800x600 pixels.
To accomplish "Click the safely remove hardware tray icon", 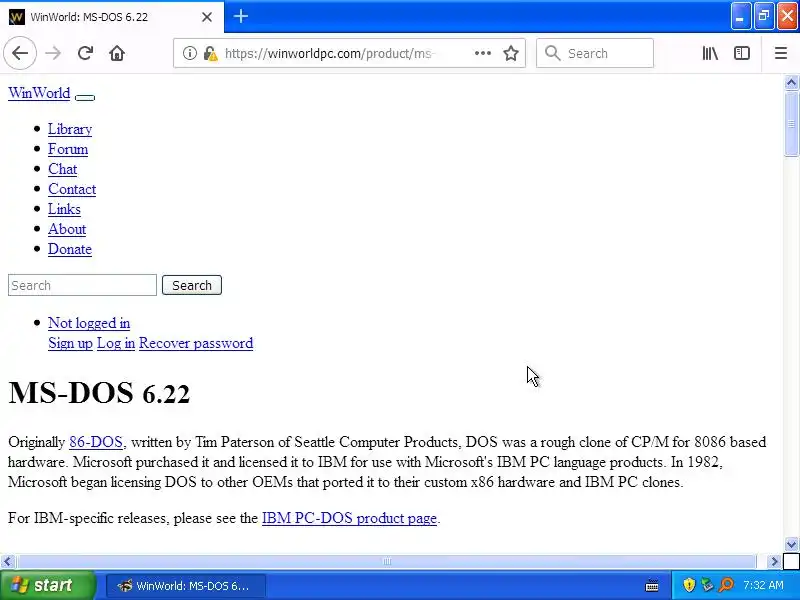I will 707,585.
